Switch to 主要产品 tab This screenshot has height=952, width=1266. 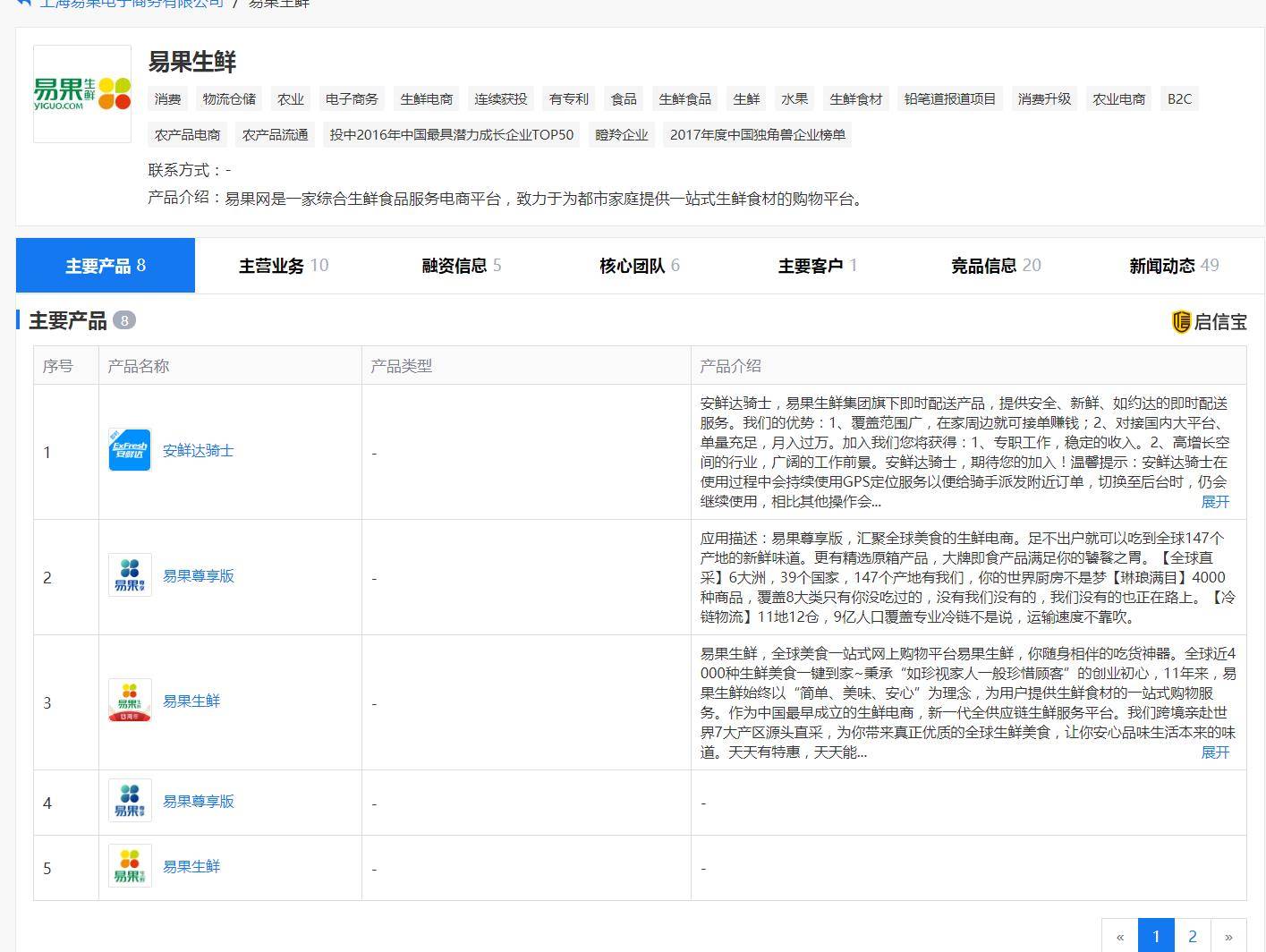click(106, 265)
